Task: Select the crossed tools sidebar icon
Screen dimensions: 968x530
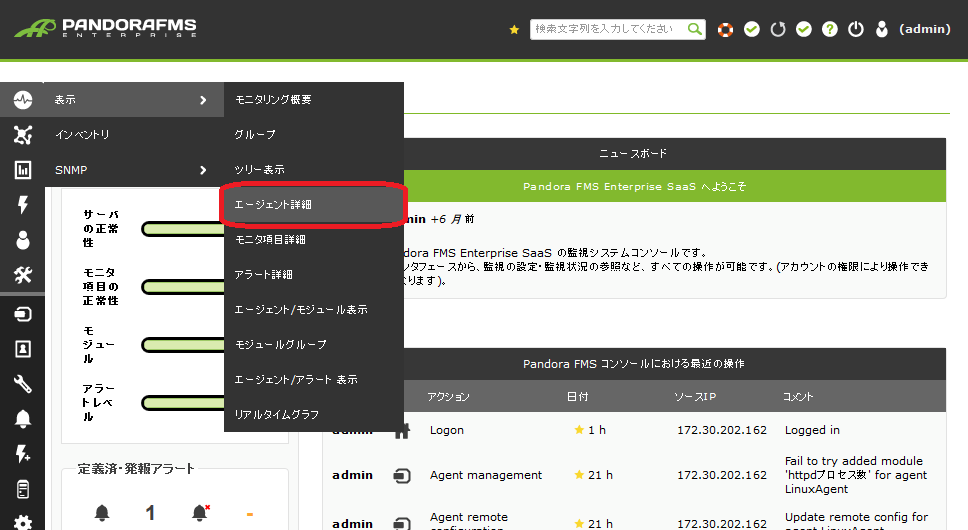Action: click(23, 275)
